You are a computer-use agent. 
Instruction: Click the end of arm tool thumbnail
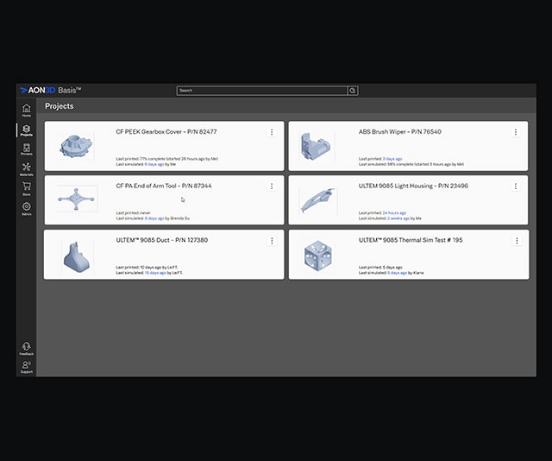(x=77, y=199)
